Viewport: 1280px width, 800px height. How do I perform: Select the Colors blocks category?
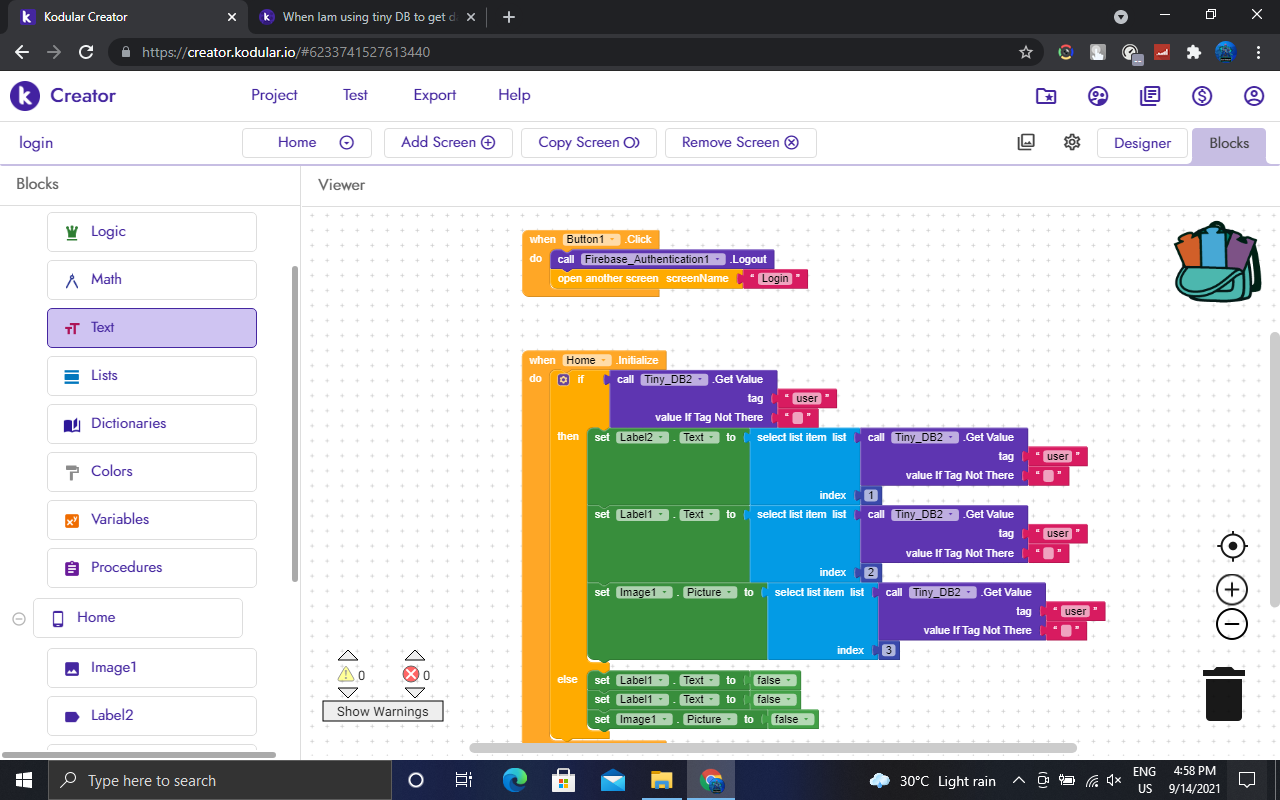click(152, 471)
